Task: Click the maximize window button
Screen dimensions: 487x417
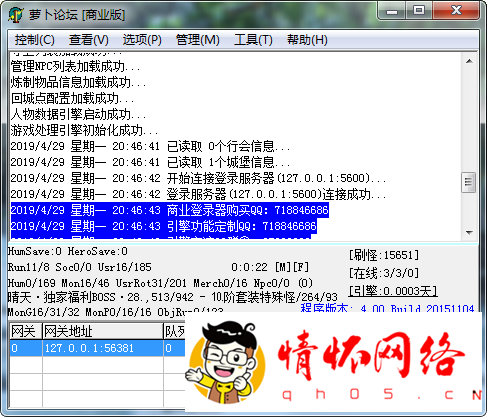Action: (419, 10)
